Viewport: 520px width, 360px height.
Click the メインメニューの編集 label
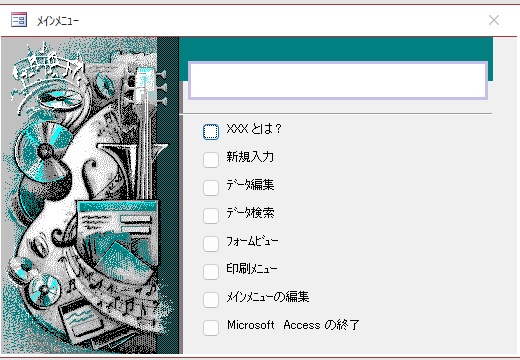tap(268, 297)
